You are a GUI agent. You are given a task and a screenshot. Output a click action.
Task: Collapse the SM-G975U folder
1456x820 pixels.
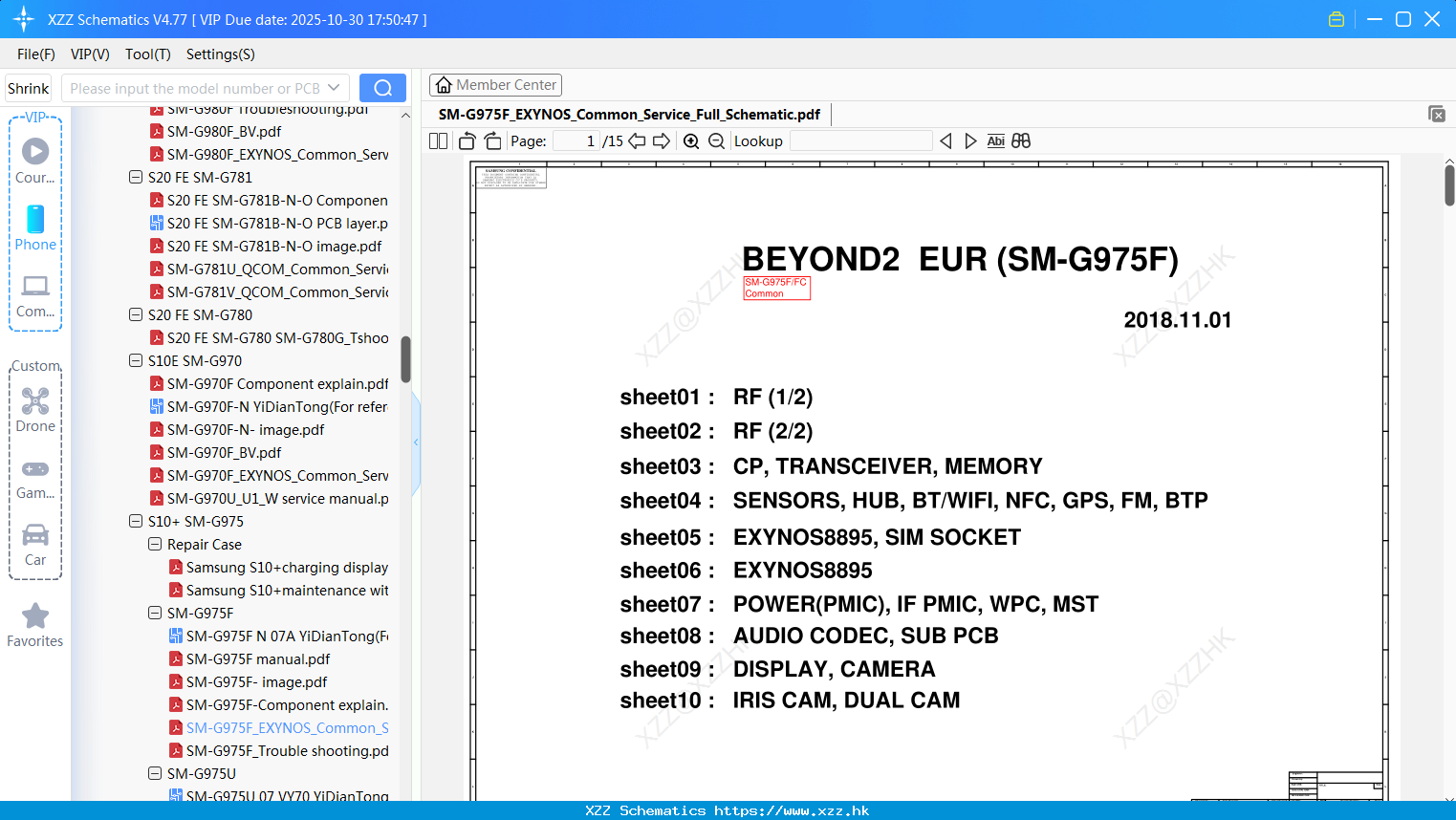tap(154, 774)
